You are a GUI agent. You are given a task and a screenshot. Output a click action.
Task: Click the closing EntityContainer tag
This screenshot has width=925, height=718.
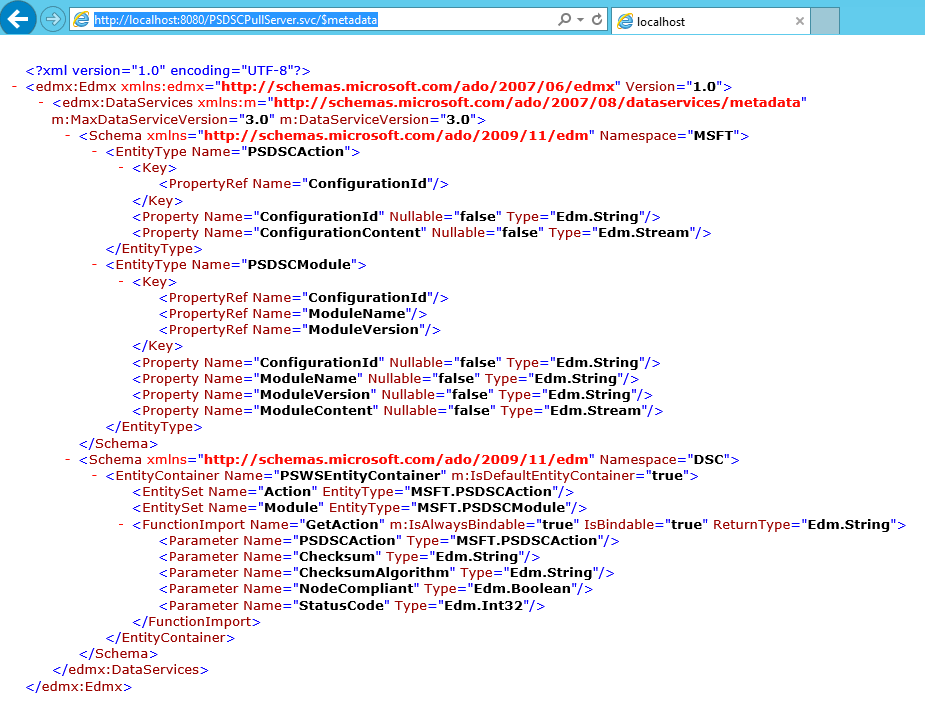(x=170, y=638)
